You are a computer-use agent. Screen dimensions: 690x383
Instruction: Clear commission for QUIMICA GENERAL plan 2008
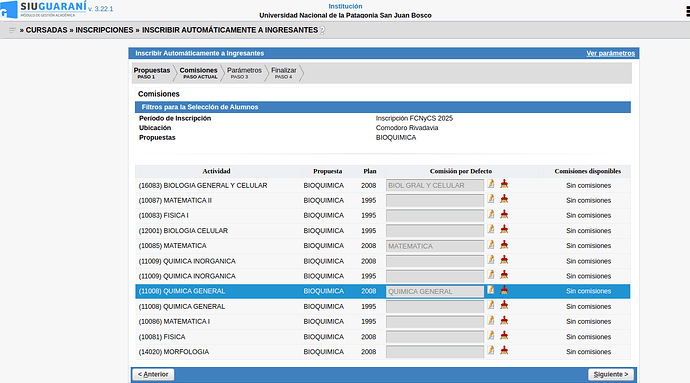pyautogui.click(x=504, y=290)
